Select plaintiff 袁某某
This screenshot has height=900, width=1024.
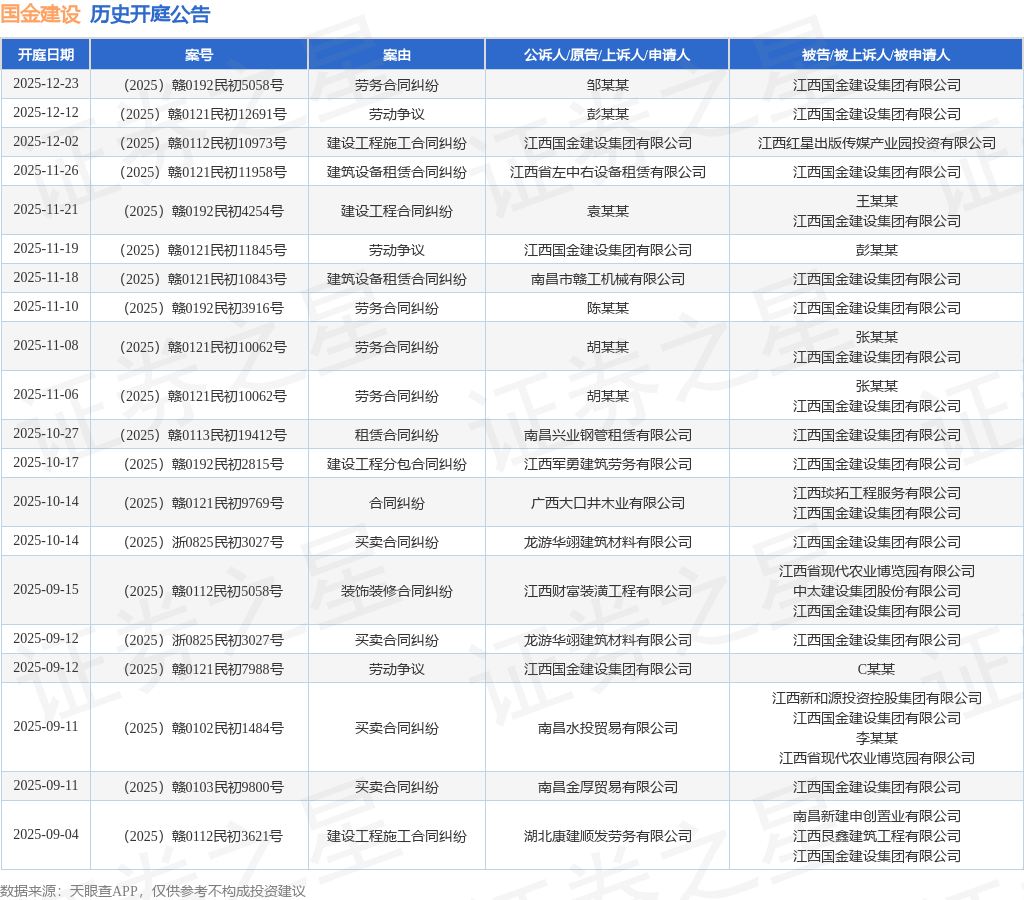[x=608, y=211]
